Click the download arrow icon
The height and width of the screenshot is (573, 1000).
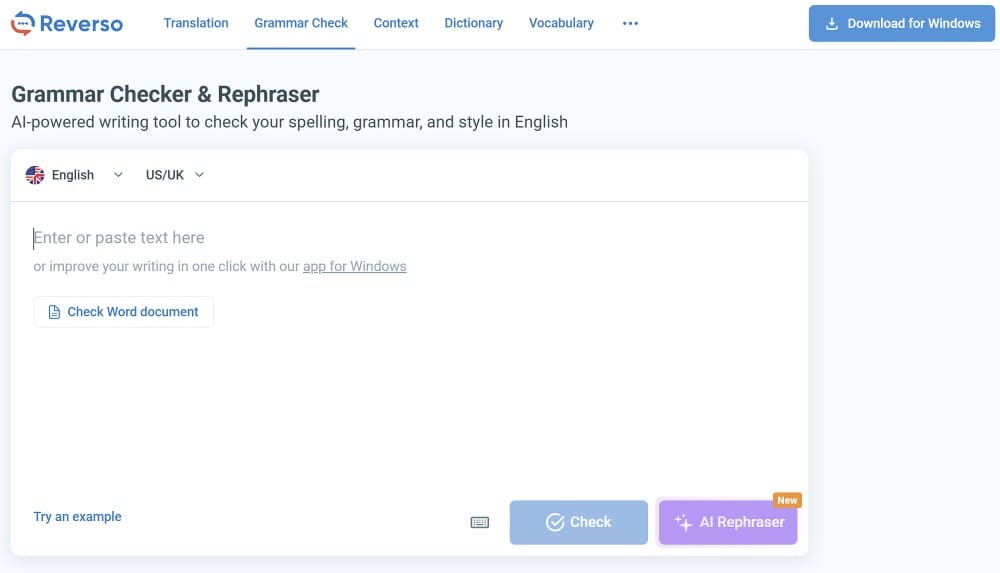(x=831, y=23)
